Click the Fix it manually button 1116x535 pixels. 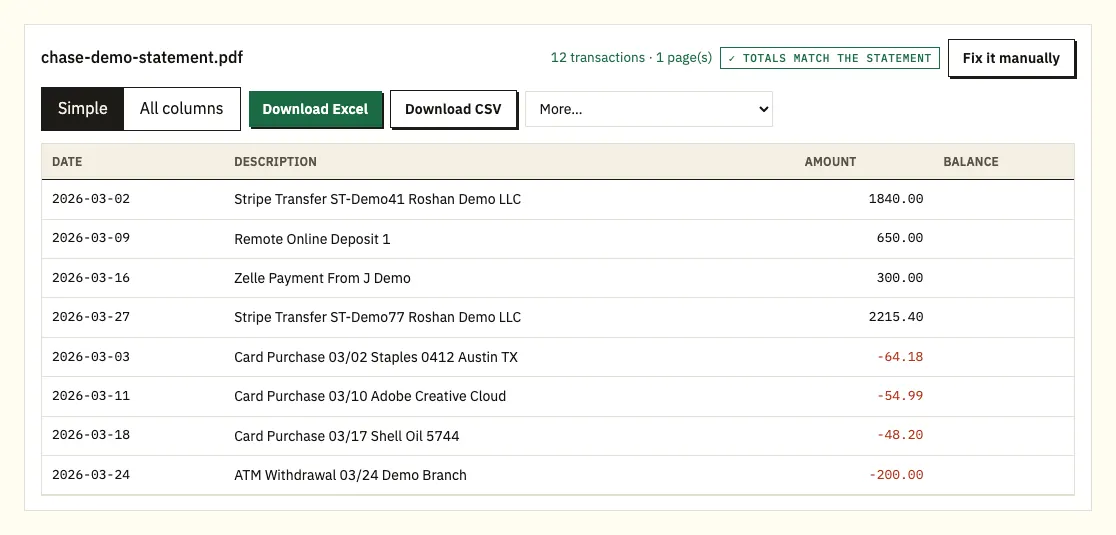[x=1011, y=58]
